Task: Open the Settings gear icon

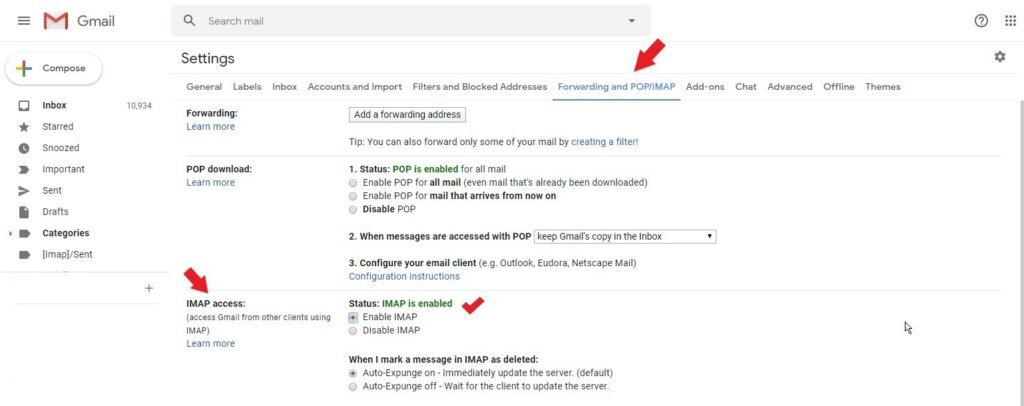Action: [x=999, y=57]
